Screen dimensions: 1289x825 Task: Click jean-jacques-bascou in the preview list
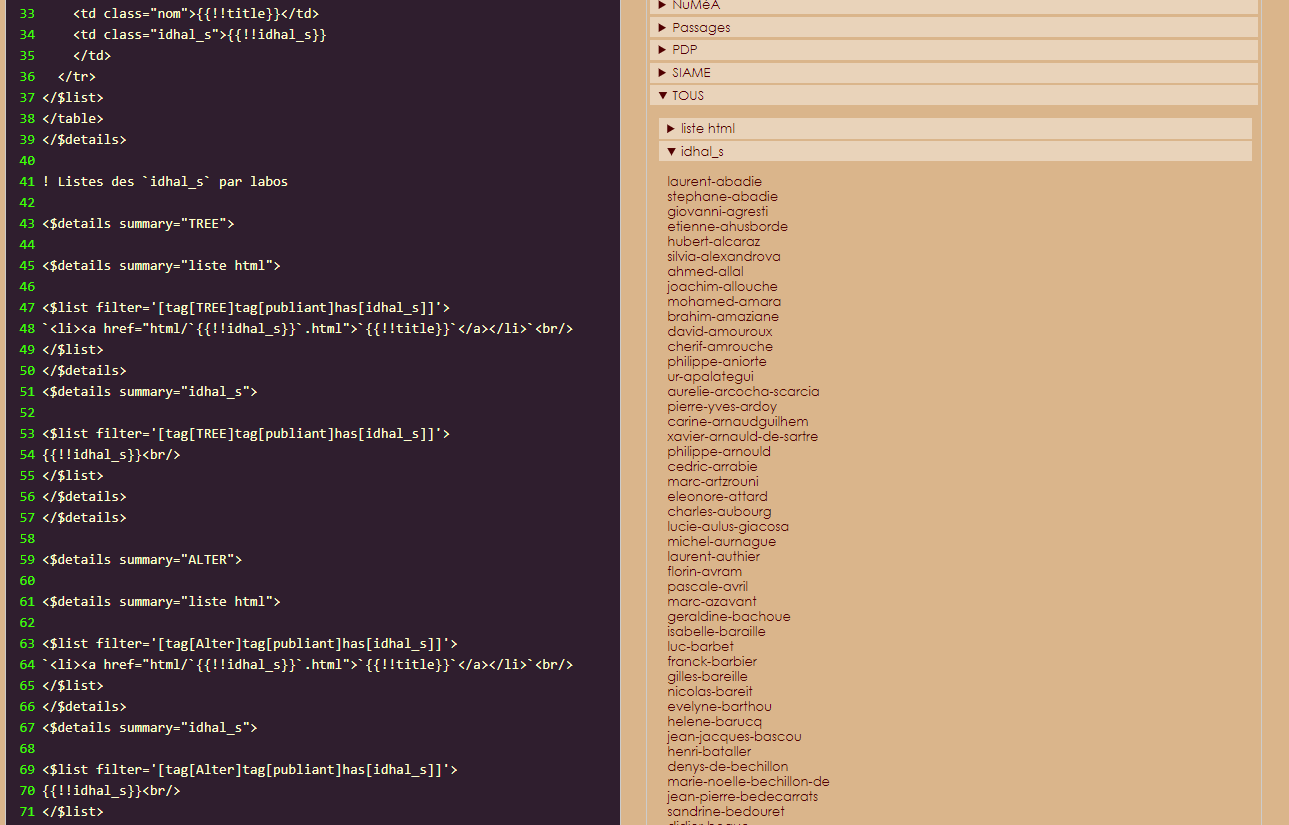point(734,737)
